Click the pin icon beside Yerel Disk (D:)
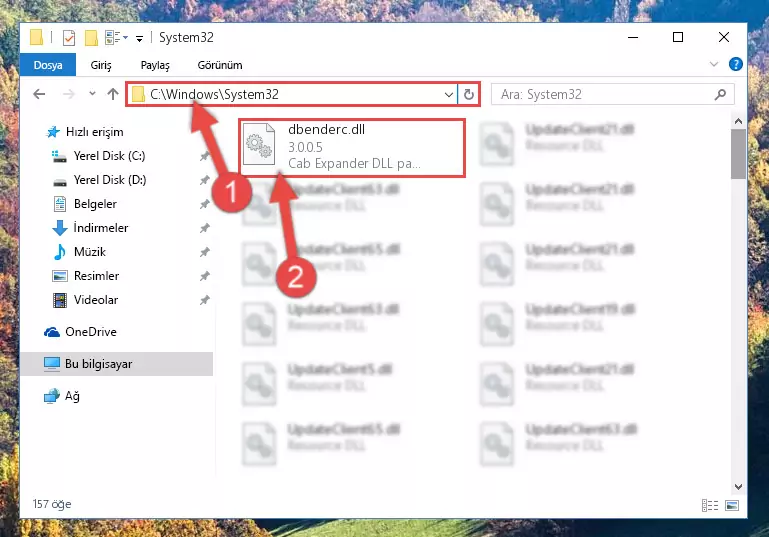The width and height of the screenshot is (769, 537). 205,180
